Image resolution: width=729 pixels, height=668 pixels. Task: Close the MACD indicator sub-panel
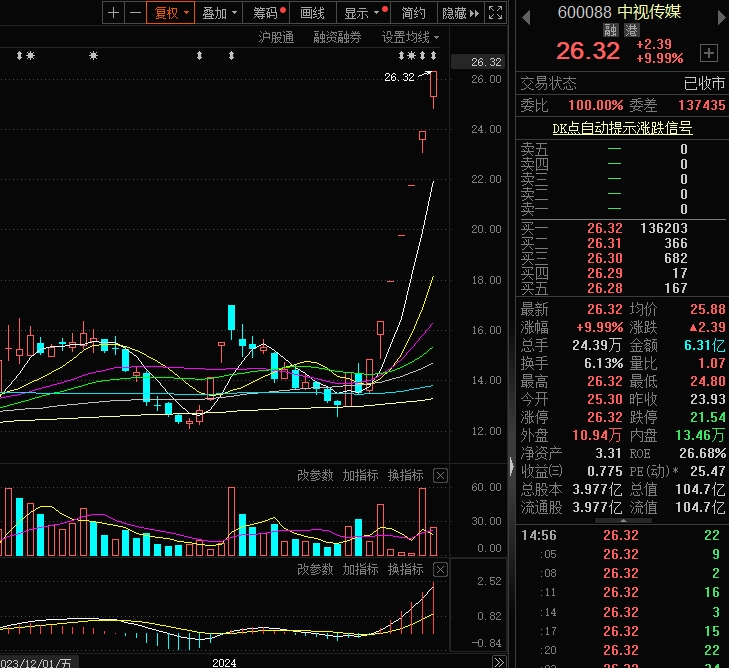pyautogui.click(x=440, y=569)
